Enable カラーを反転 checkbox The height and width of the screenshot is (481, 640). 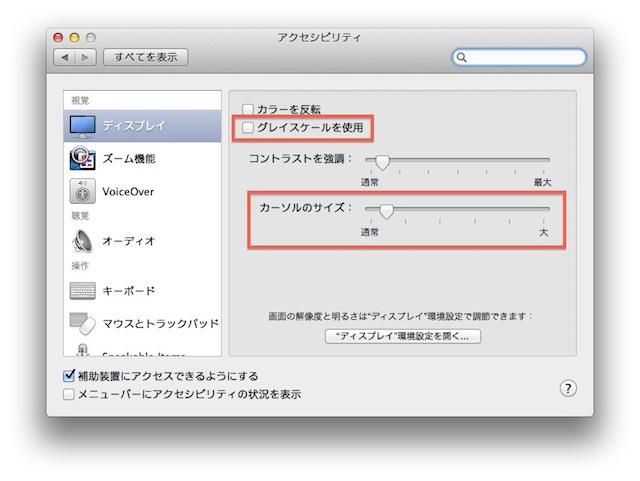click(x=248, y=109)
